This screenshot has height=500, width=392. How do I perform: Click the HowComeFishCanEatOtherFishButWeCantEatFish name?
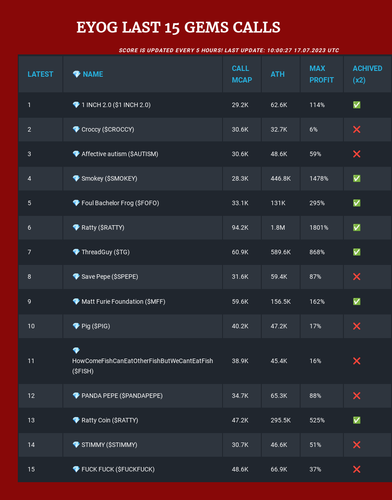click(143, 361)
